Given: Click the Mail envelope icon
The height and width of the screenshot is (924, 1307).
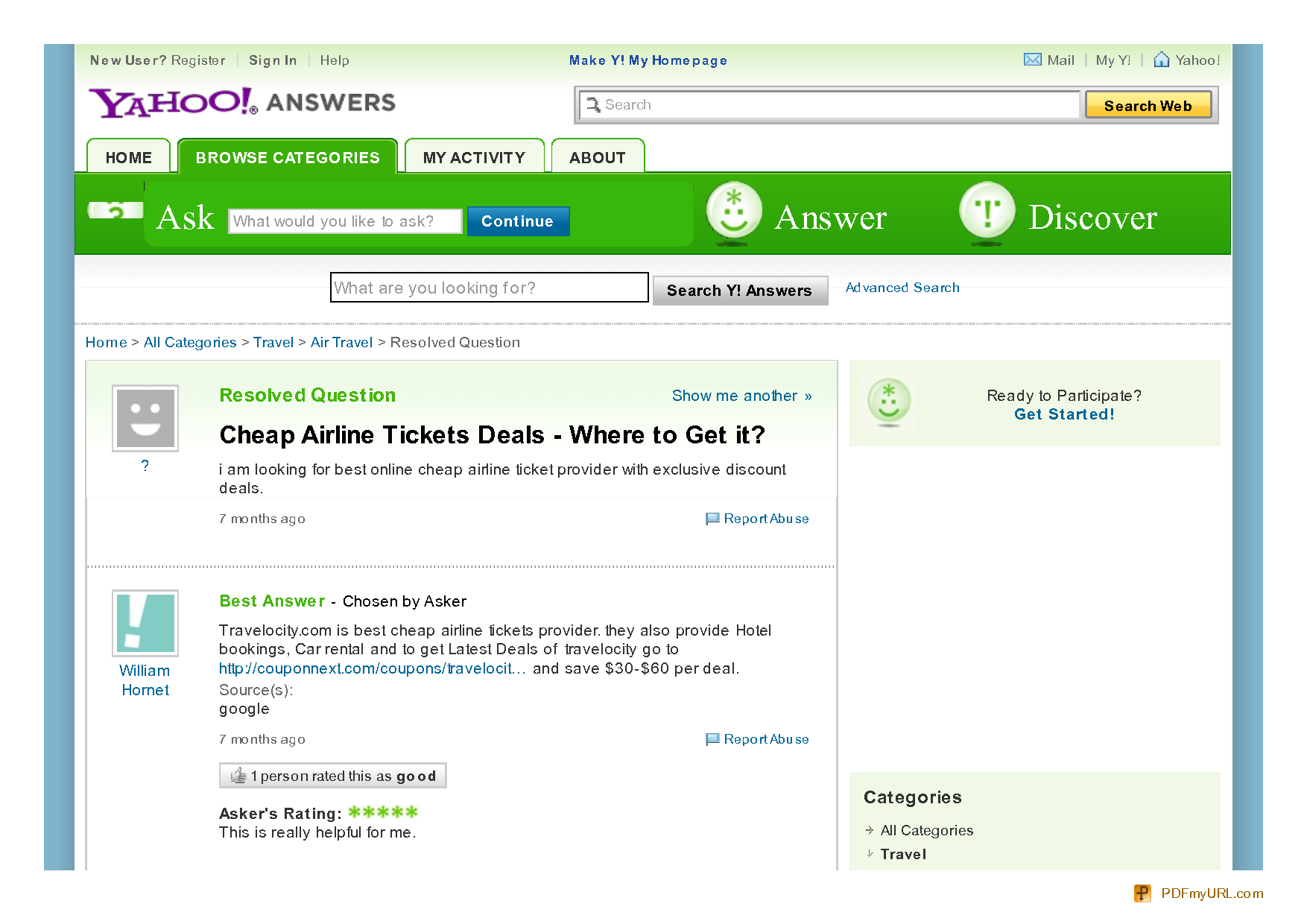Looking at the screenshot, I should click(x=1032, y=60).
